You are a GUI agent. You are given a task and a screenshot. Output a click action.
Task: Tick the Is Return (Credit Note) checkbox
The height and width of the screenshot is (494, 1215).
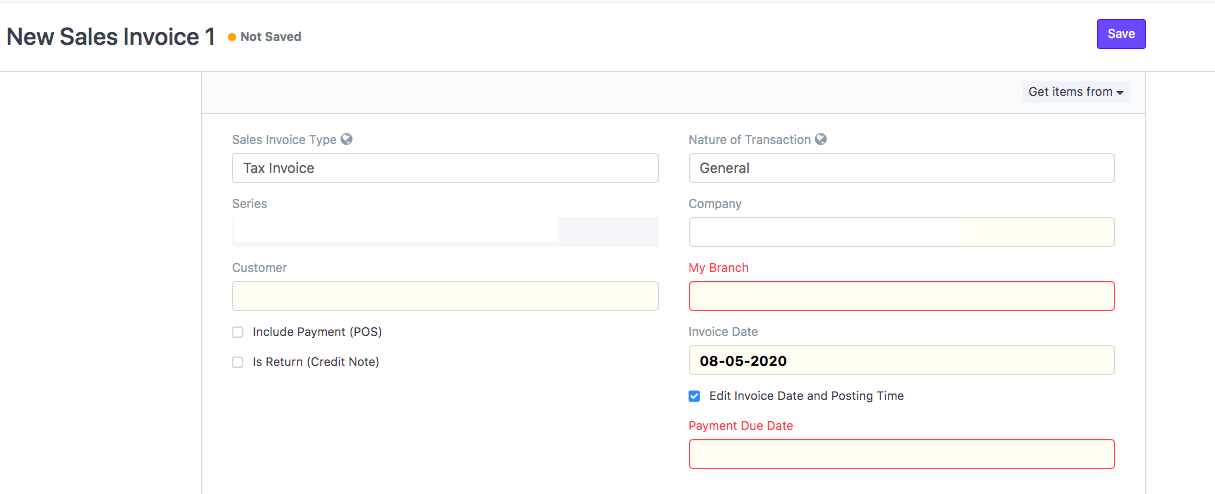238,362
